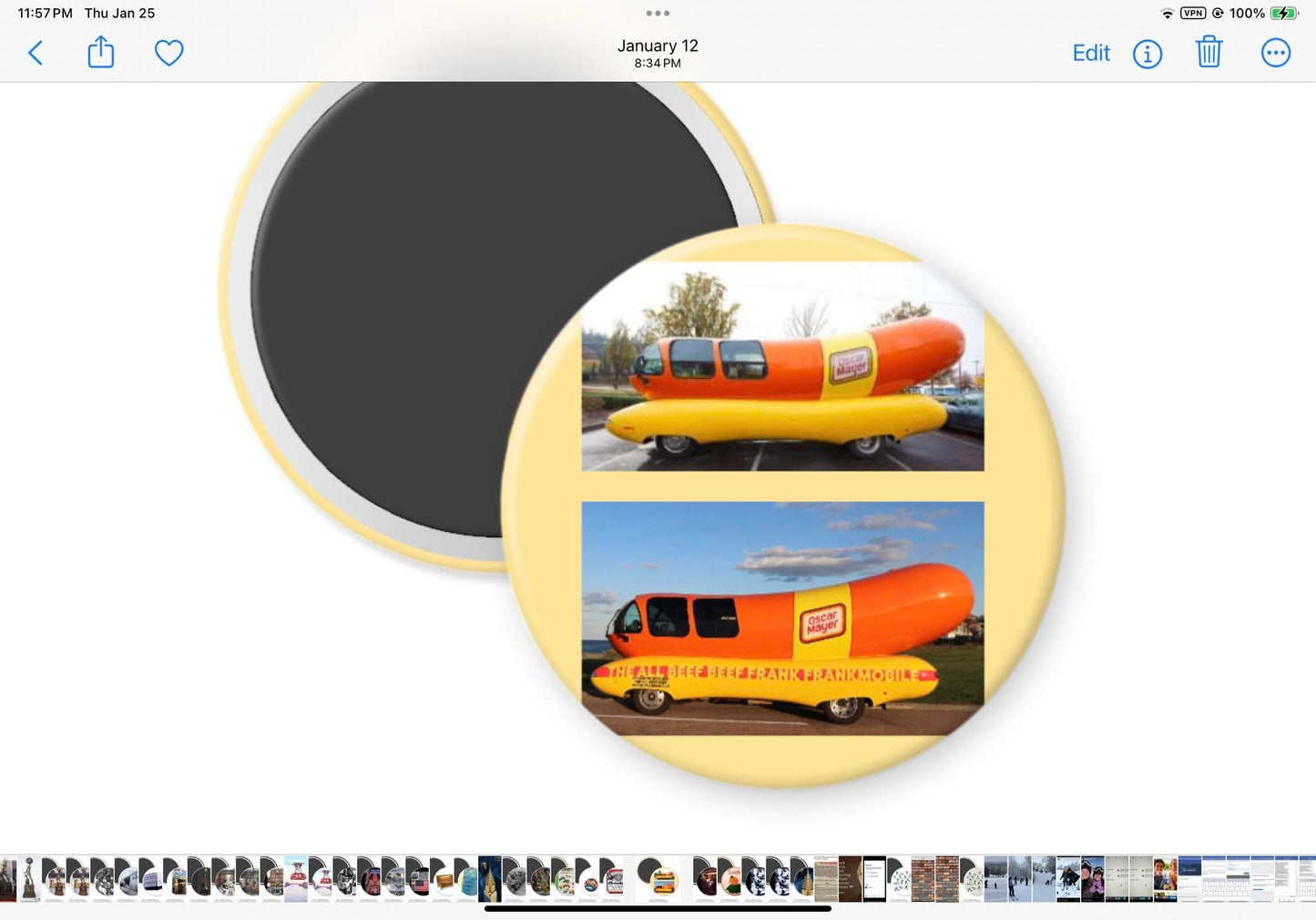Select the dark blue skyscraper thumbnail
Screen dimensions: 1316x920
pos(489,879)
